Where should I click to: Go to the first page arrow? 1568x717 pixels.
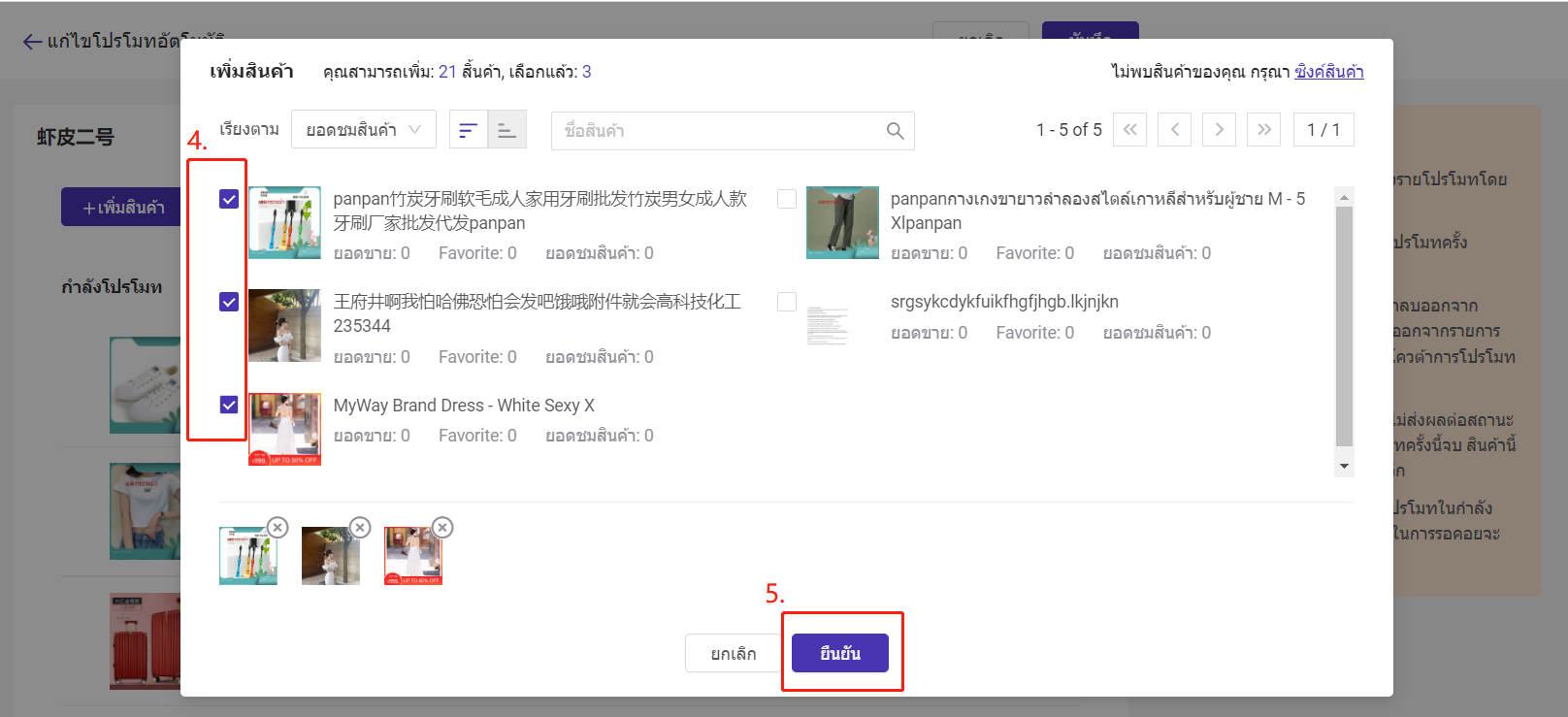[x=1129, y=129]
